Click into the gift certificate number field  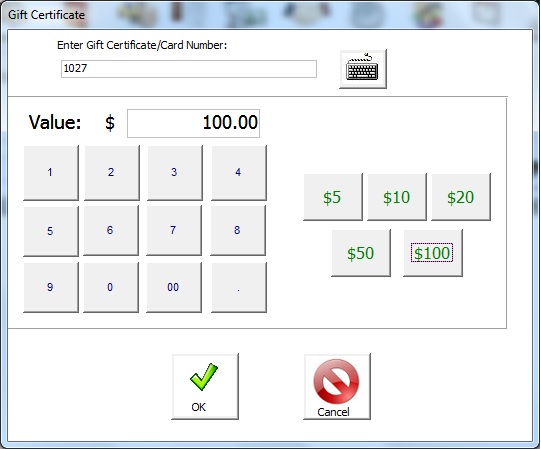pos(189,69)
